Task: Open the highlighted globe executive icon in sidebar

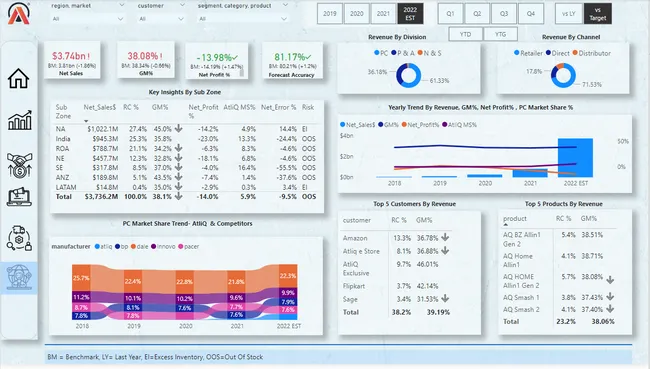Action: [x=19, y=277]
